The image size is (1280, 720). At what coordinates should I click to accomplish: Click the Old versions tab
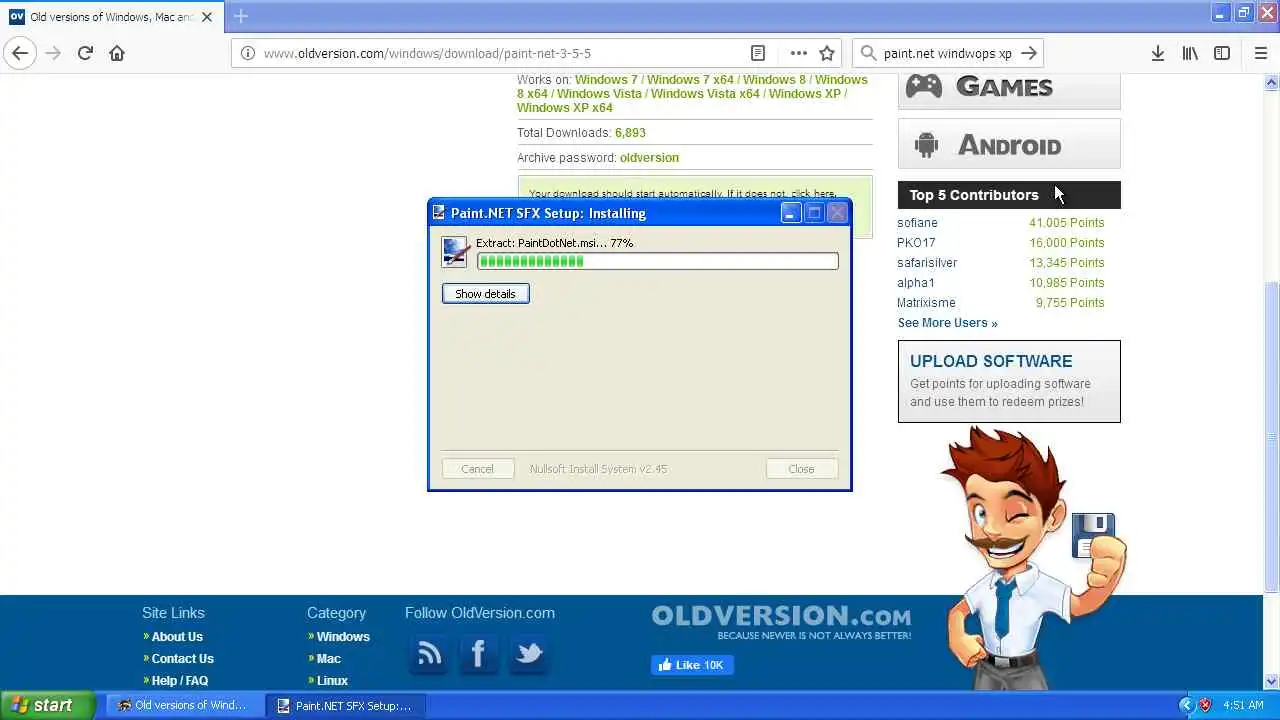pyautogui.click(x=110, y=17)
